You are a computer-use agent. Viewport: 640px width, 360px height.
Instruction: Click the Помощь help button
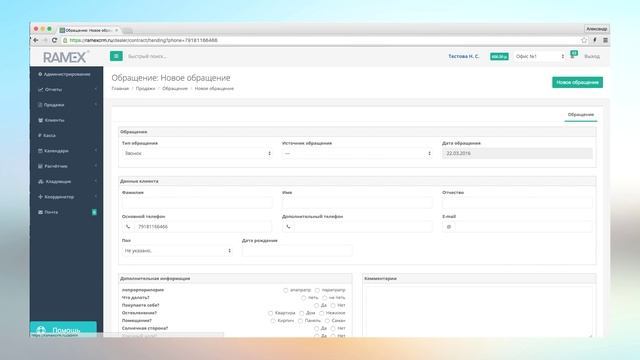(63, 329)
